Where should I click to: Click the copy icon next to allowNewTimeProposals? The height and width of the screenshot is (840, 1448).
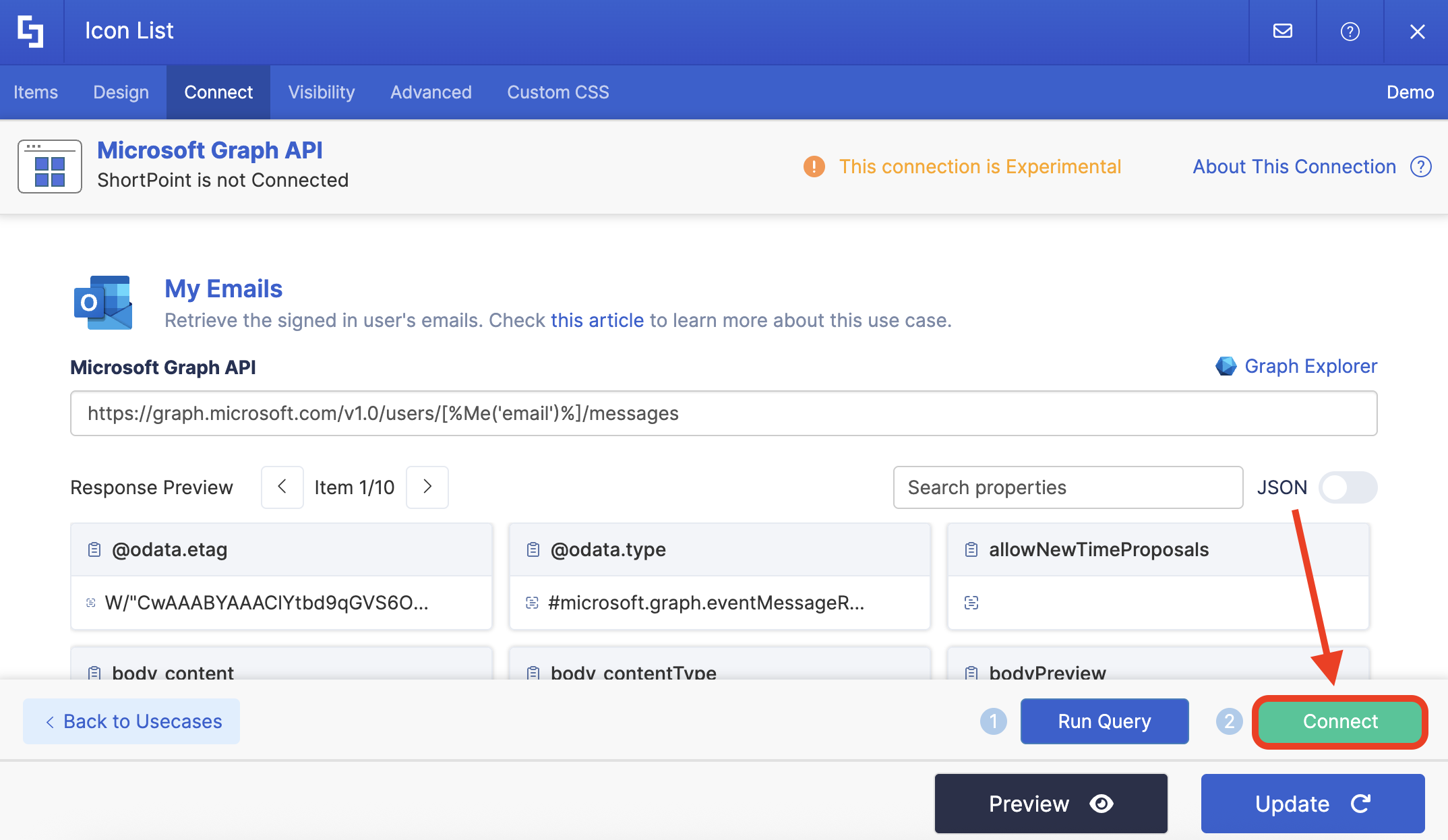[x=971, y=549]
